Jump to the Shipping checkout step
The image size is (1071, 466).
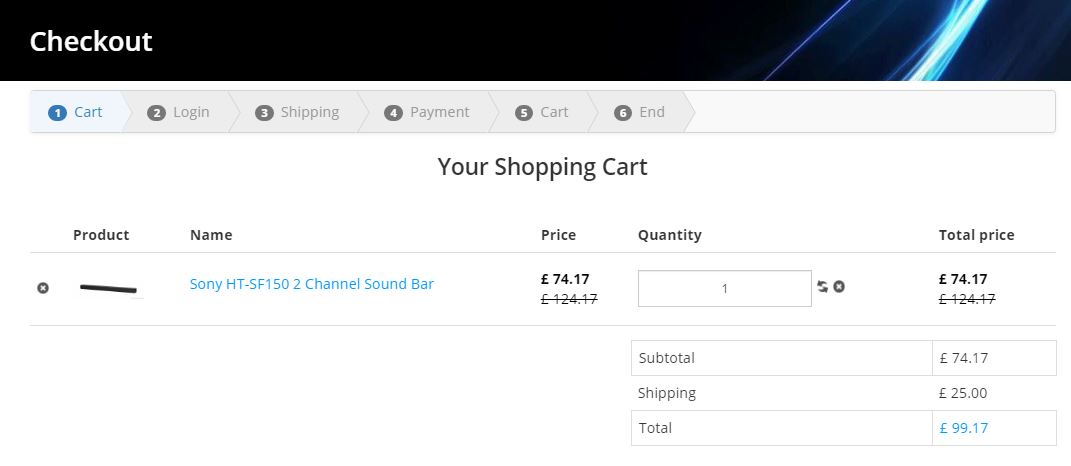point(297,112)
